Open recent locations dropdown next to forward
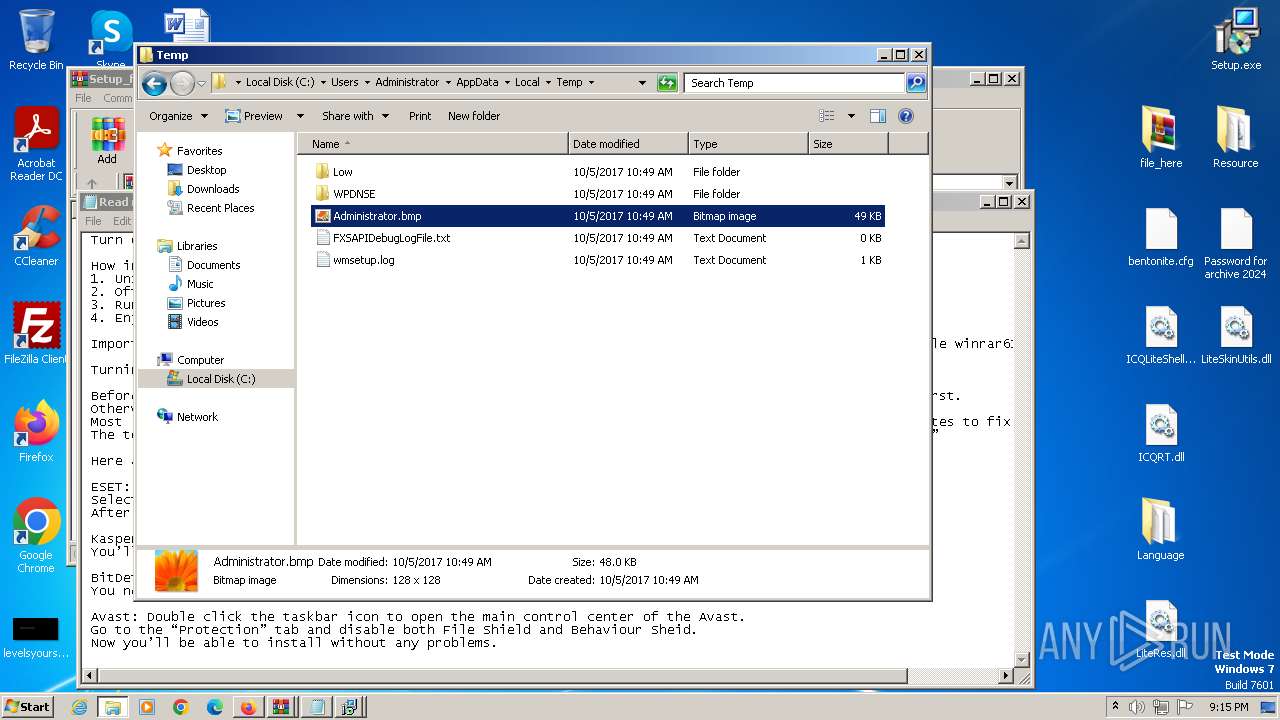The width and height of the screenshot is (1280, 720). pyautogui.click(x=202, y=83)
